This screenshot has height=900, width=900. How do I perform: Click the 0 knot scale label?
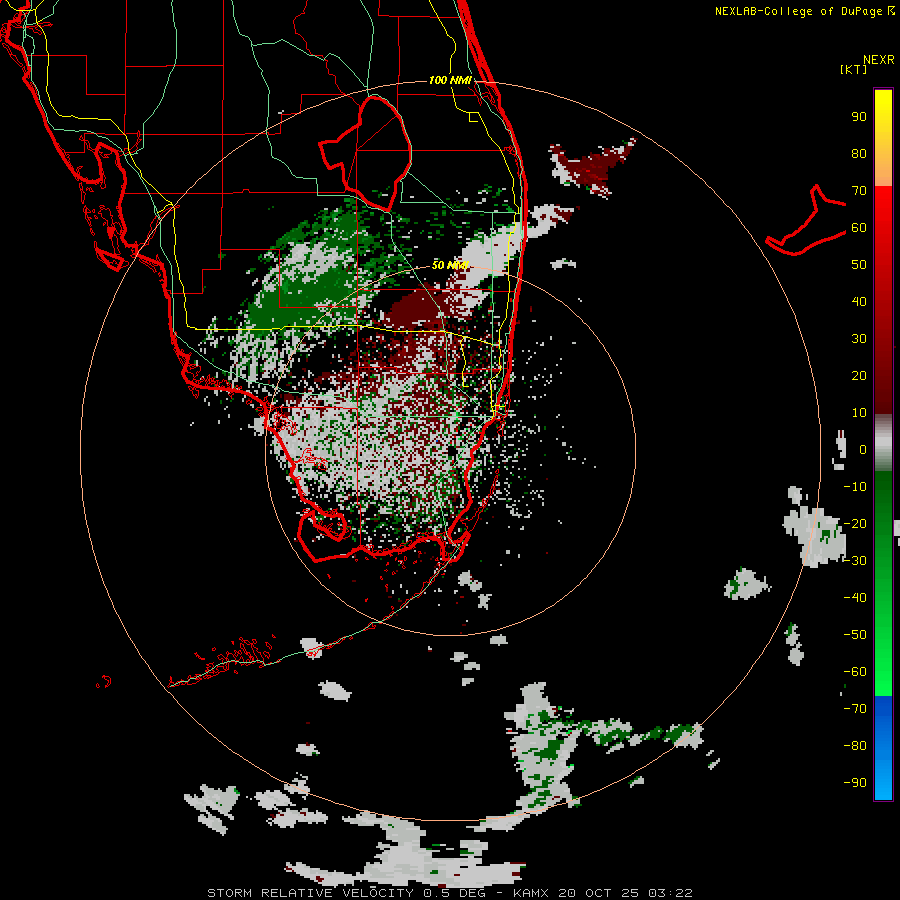pyautogui.click(x=863, y=449)
